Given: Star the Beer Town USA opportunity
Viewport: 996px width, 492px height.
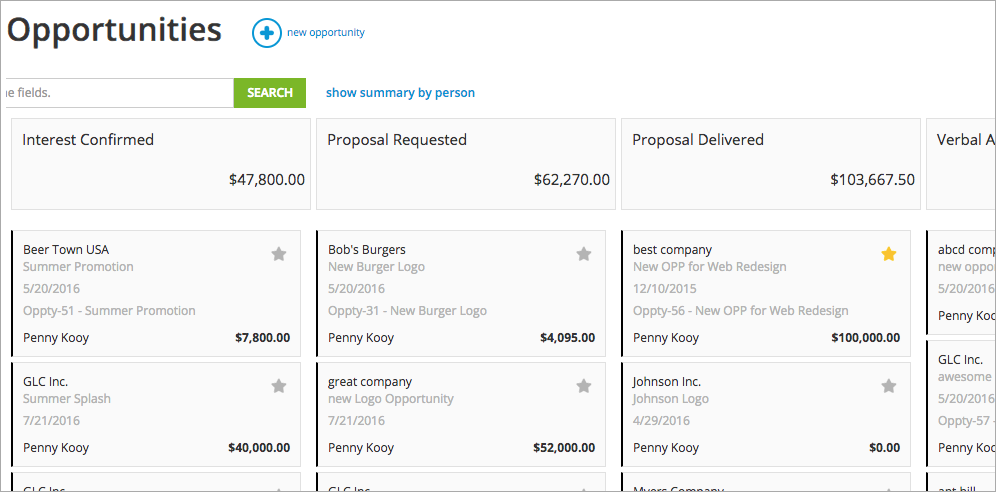Looking at the screenshot, I should pos(279,254).
